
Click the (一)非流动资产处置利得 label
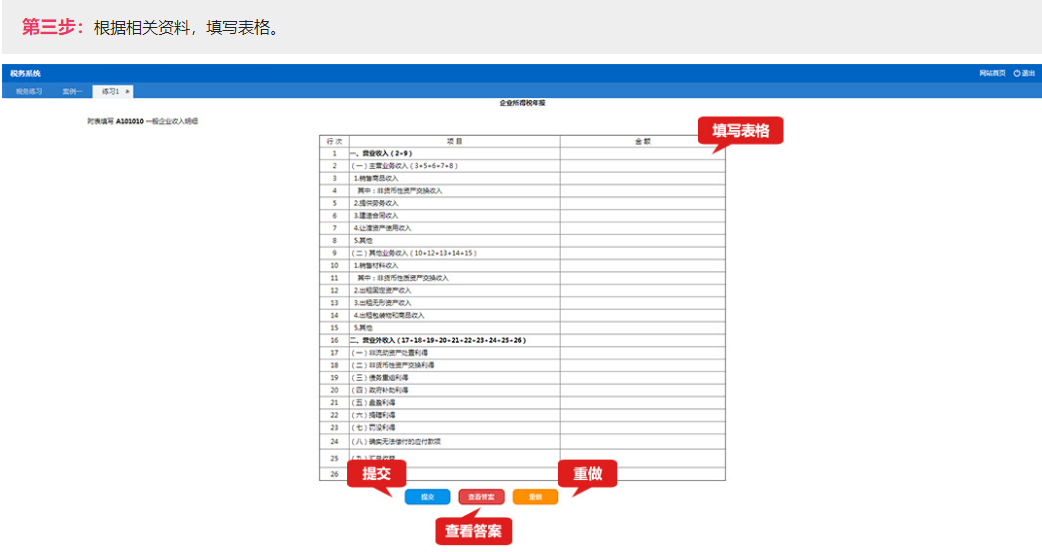[x=389, y=353]
